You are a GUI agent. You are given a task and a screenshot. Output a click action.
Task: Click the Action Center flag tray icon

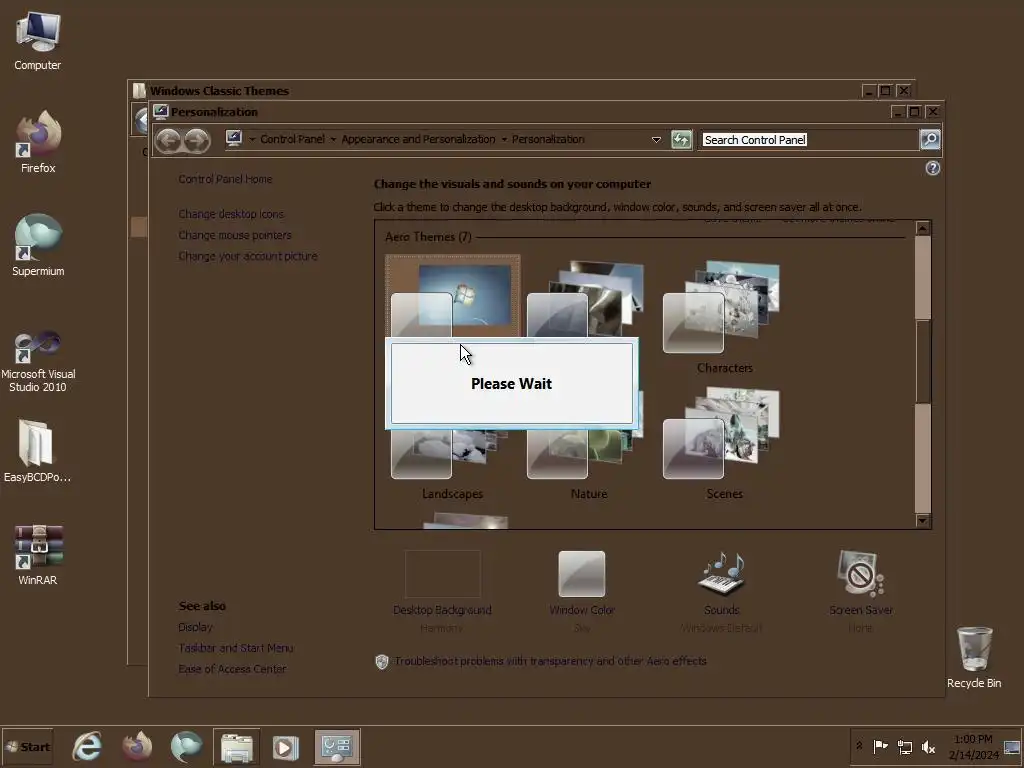(880, 746)
